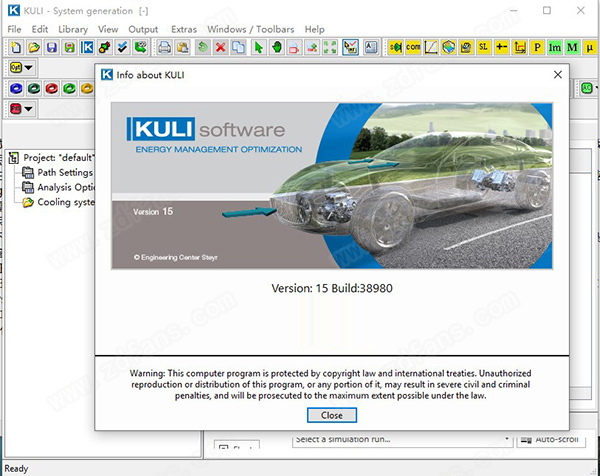Select Cooling system tree item
Image resolution: width=600 pixels, height=476 pixels.
pos(65,202)
